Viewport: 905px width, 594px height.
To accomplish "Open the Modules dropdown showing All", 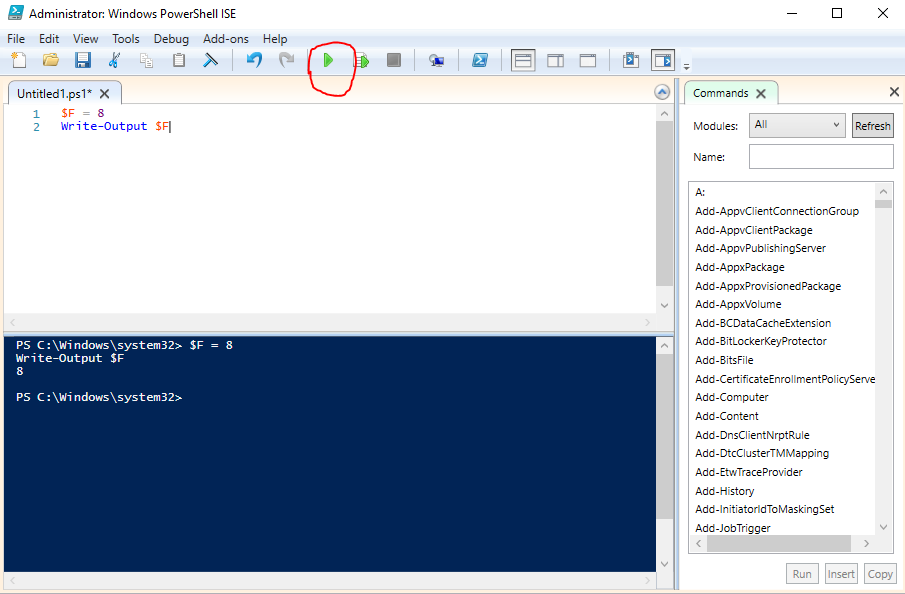I will (x=796, y=125).
